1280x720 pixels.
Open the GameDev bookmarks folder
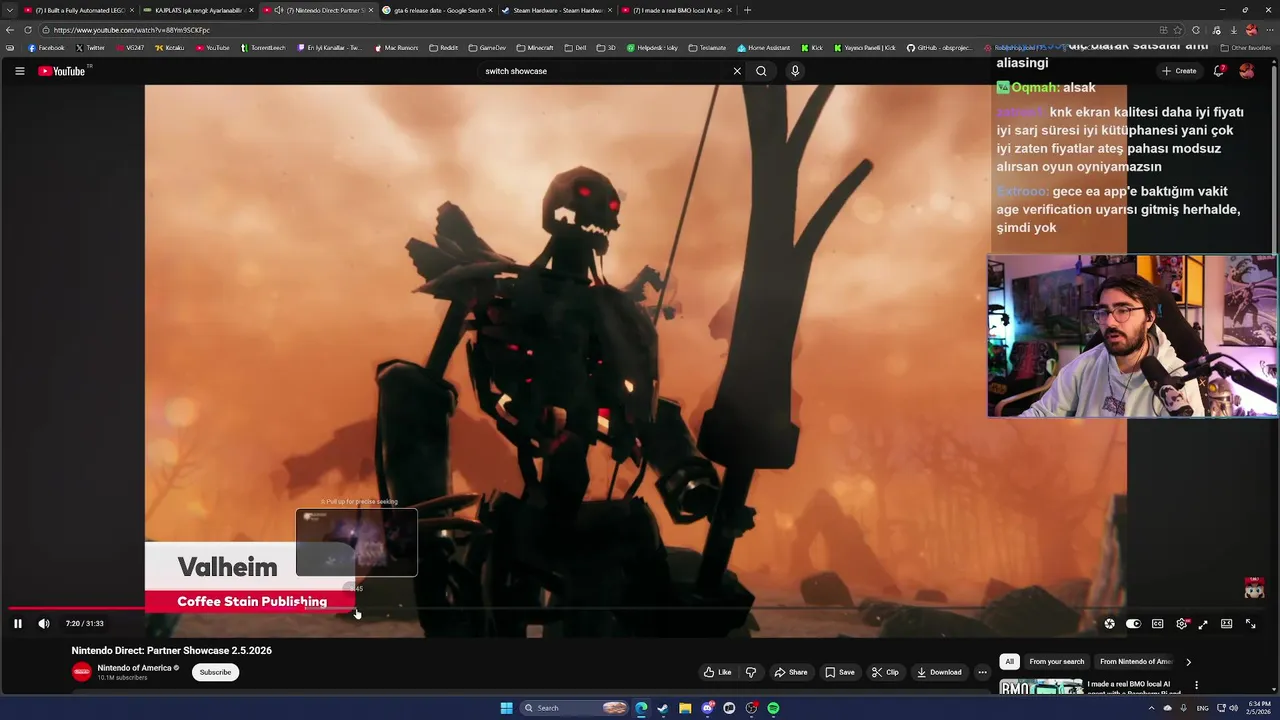487,48
